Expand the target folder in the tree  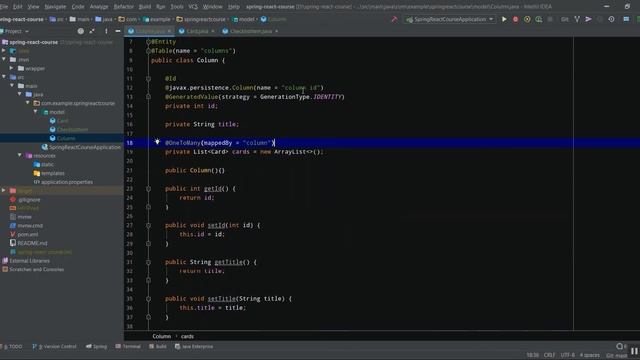pos(4,191)
